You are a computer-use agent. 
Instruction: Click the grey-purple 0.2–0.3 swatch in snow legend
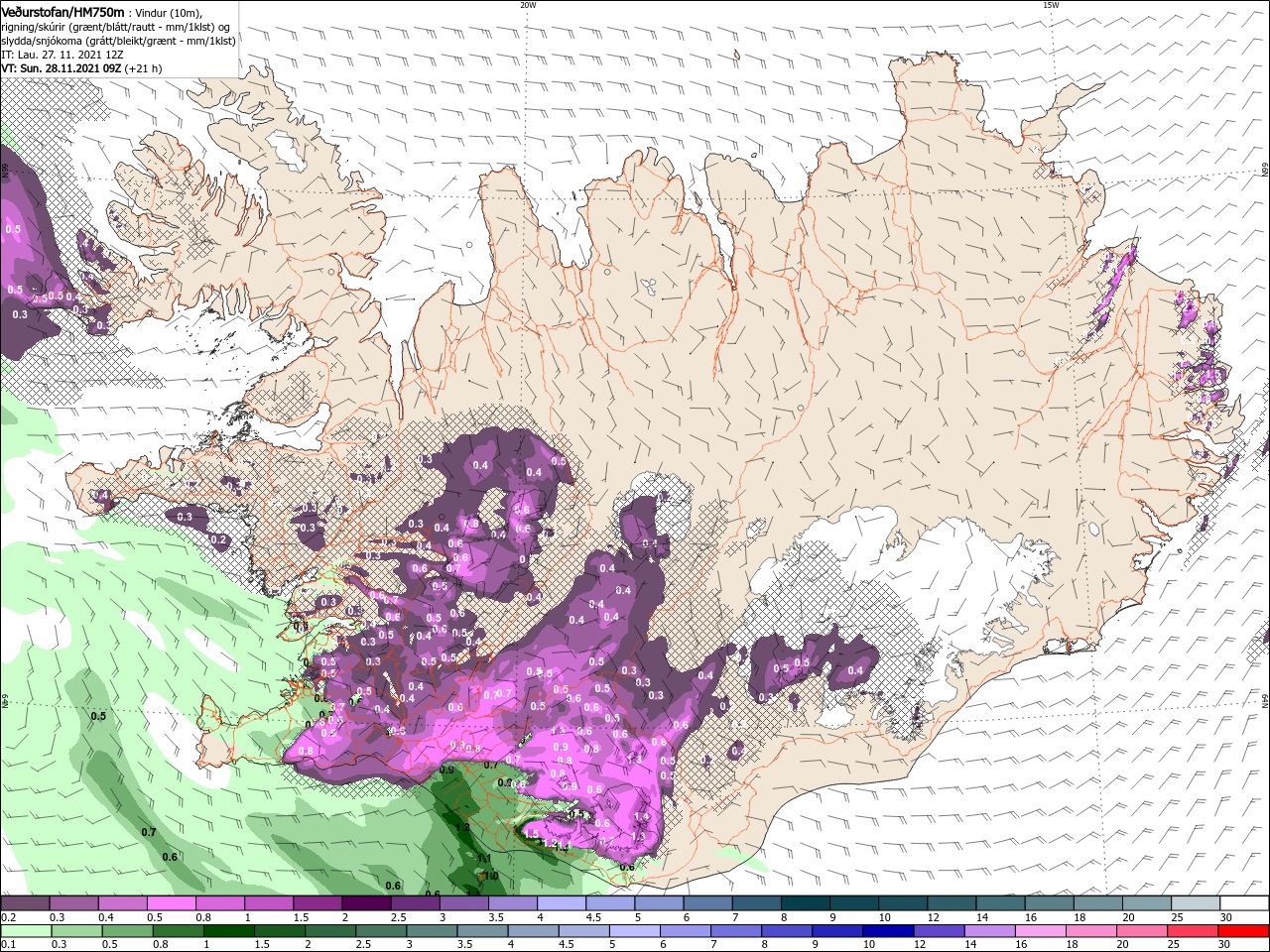[24, 903]
